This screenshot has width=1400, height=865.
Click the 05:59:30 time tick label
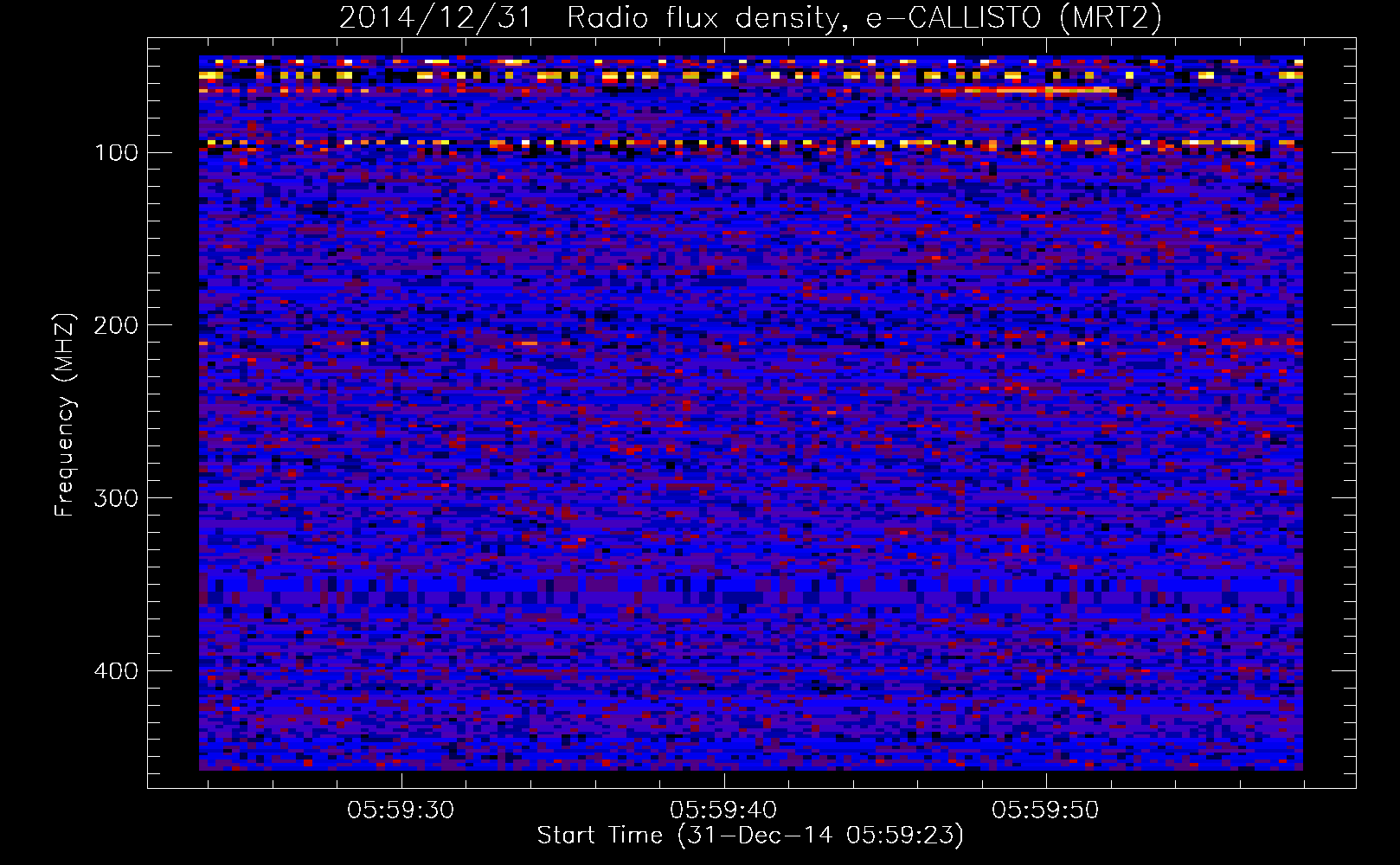[x=401, y=810]
